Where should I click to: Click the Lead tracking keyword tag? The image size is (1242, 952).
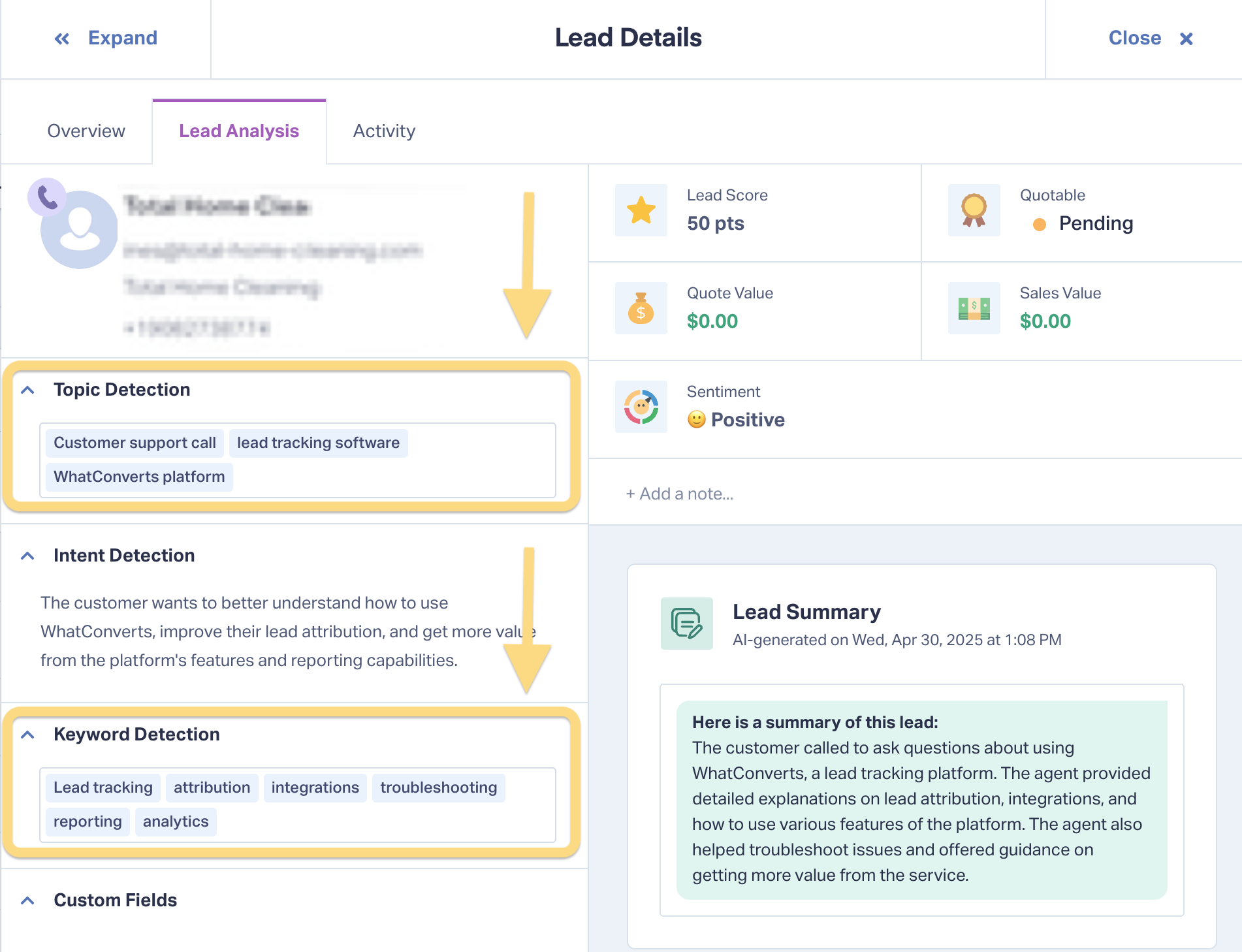(x=103, y=787)
